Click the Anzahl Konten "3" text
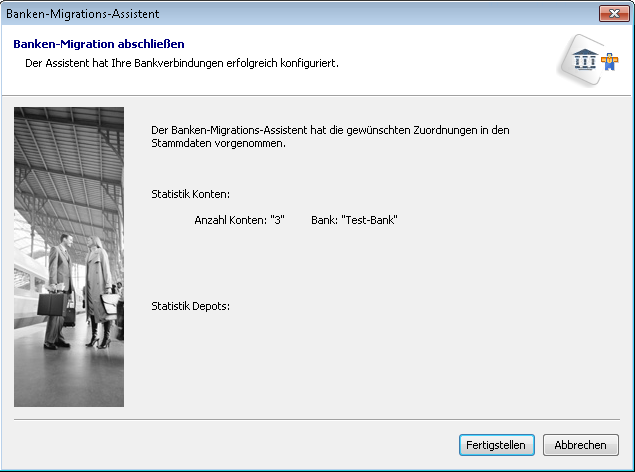The image size is (635, 472). click(239, 220)
